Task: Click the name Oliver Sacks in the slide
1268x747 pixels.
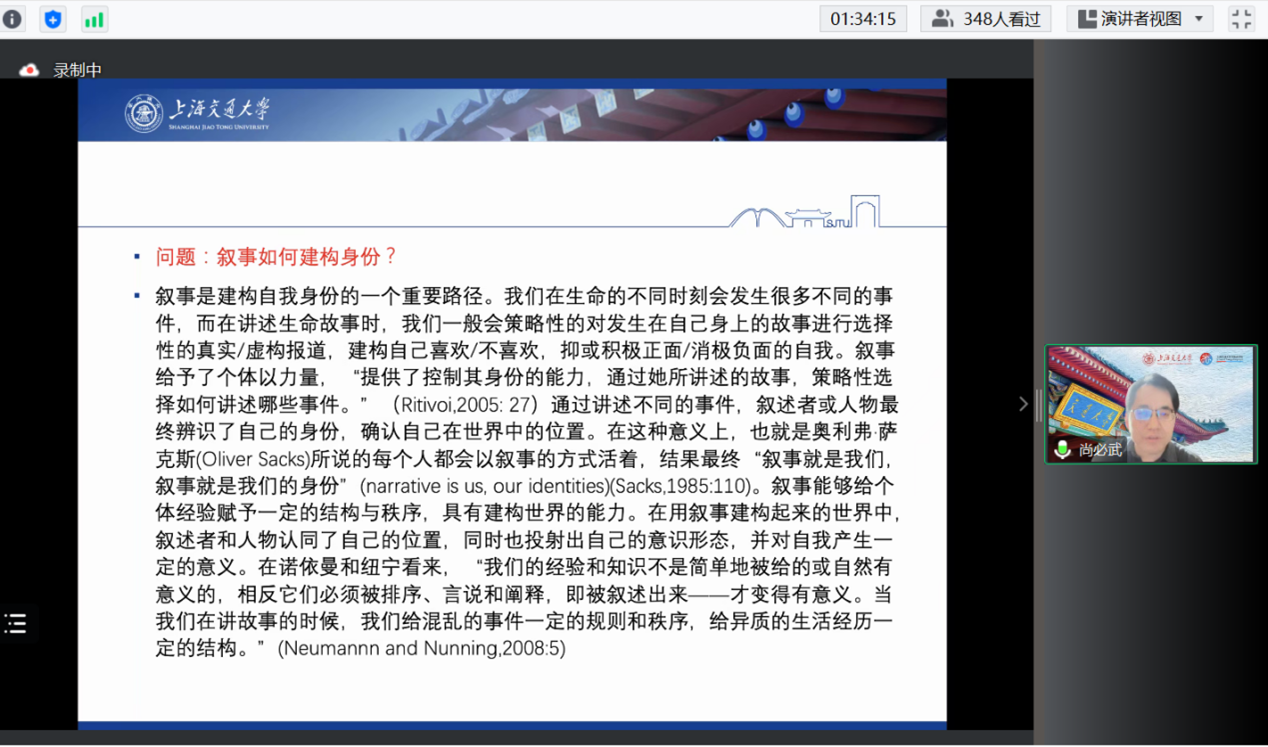Action: [254, 460]
